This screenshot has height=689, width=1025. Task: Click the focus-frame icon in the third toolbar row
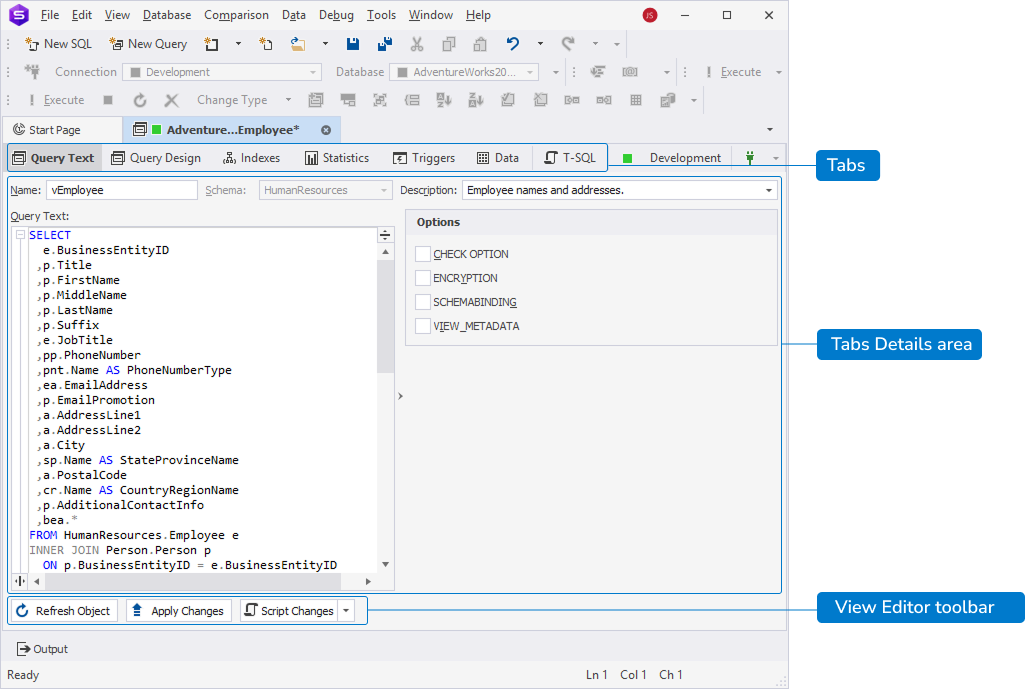[380, 100]
